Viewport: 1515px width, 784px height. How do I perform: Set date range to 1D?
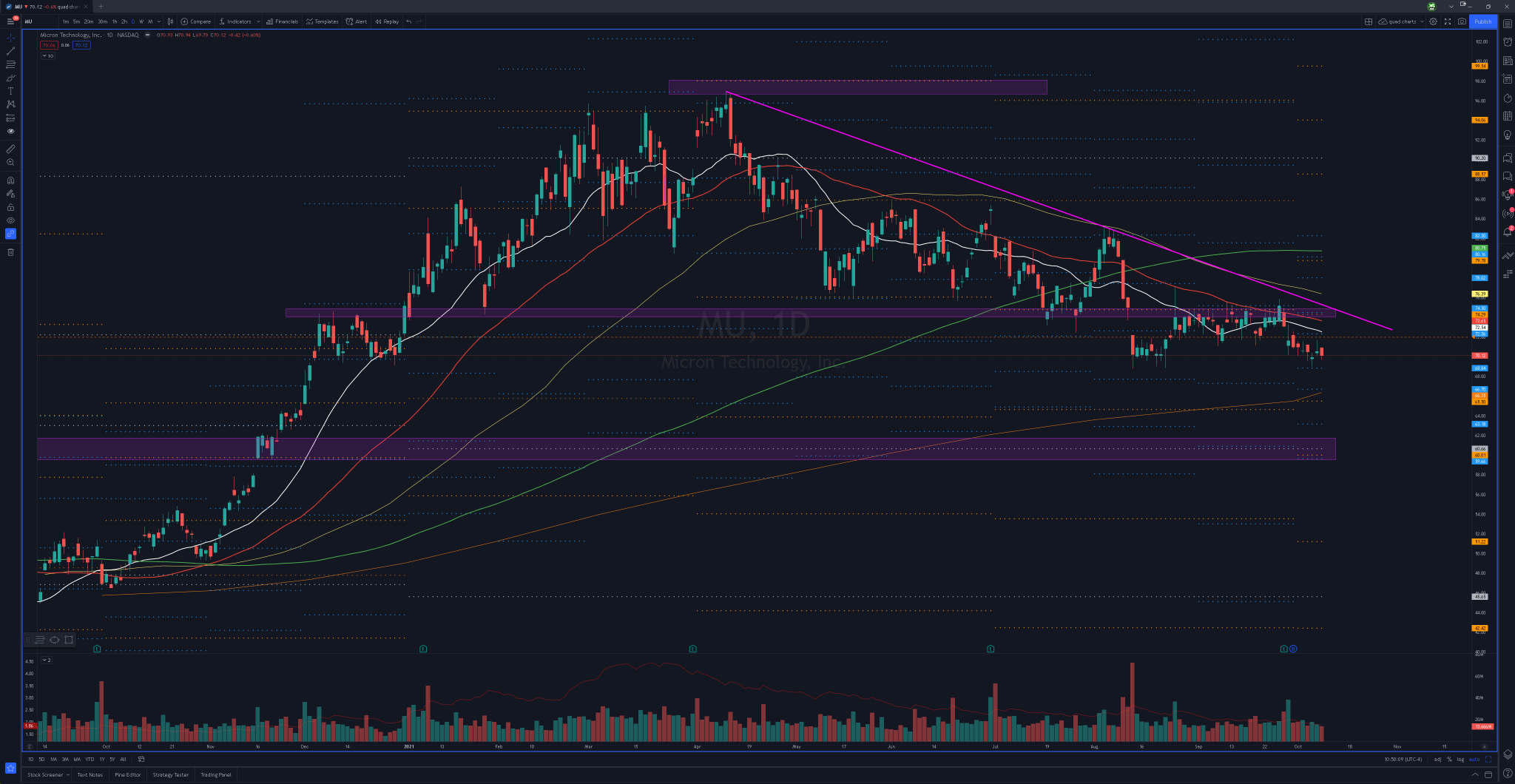point(30,759)
